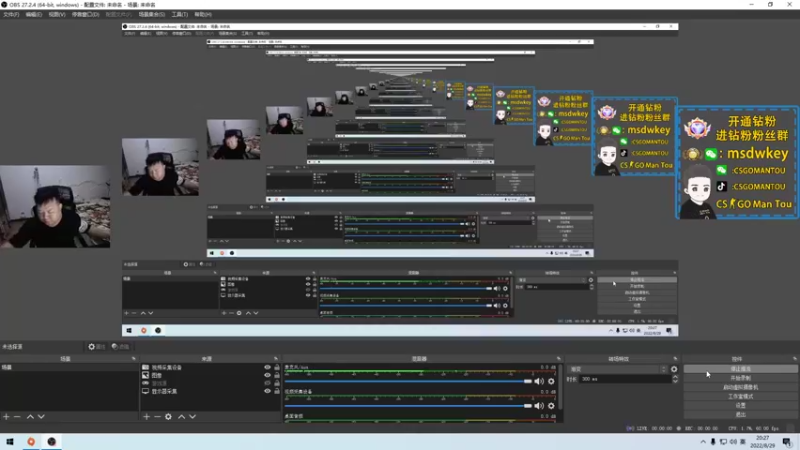
Task: Toggle the lock of the dimmed third source
Action: click(x=277, y=383)
